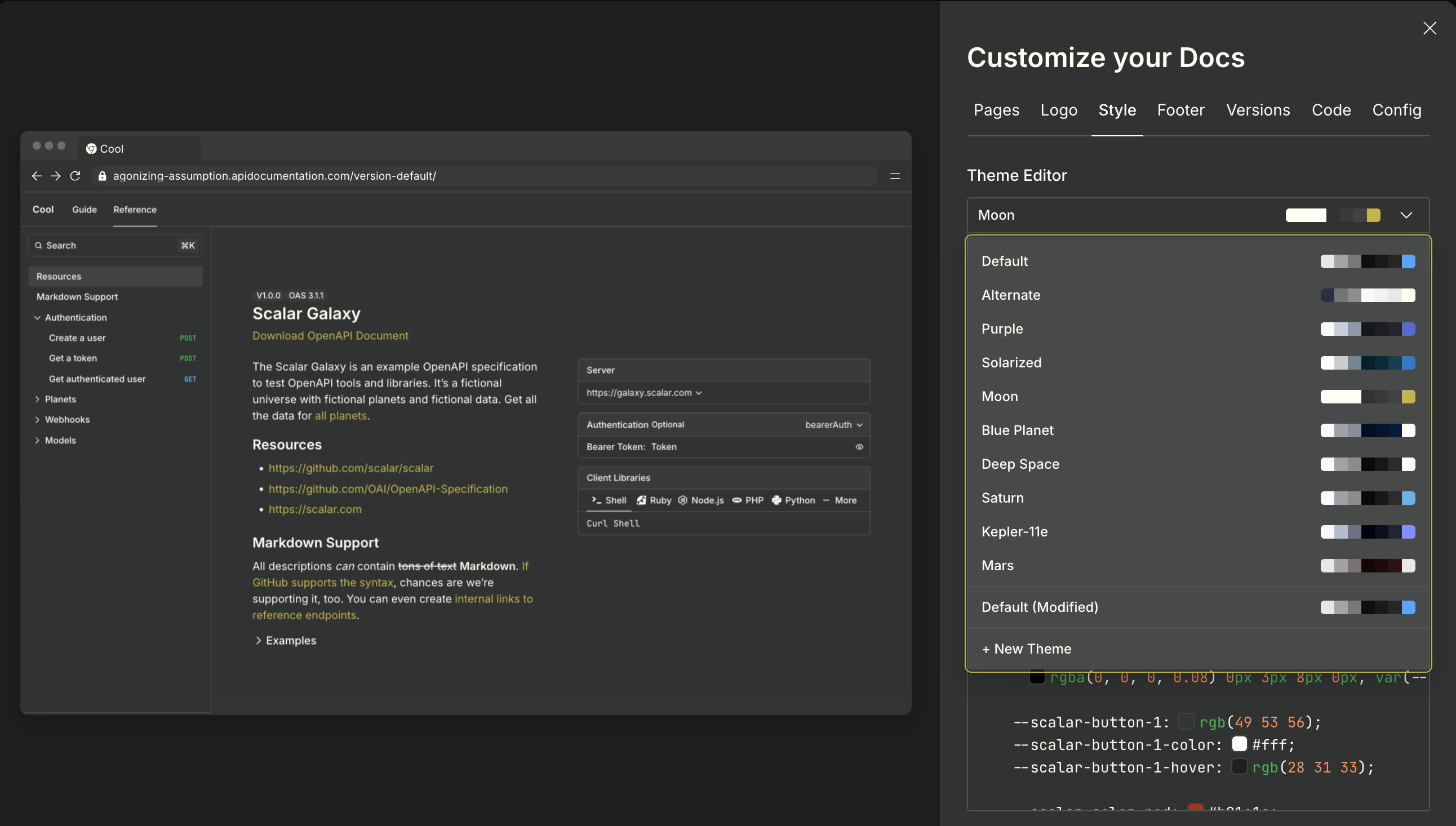
Task: Click + New Theme option
Action: [1026, 649]
